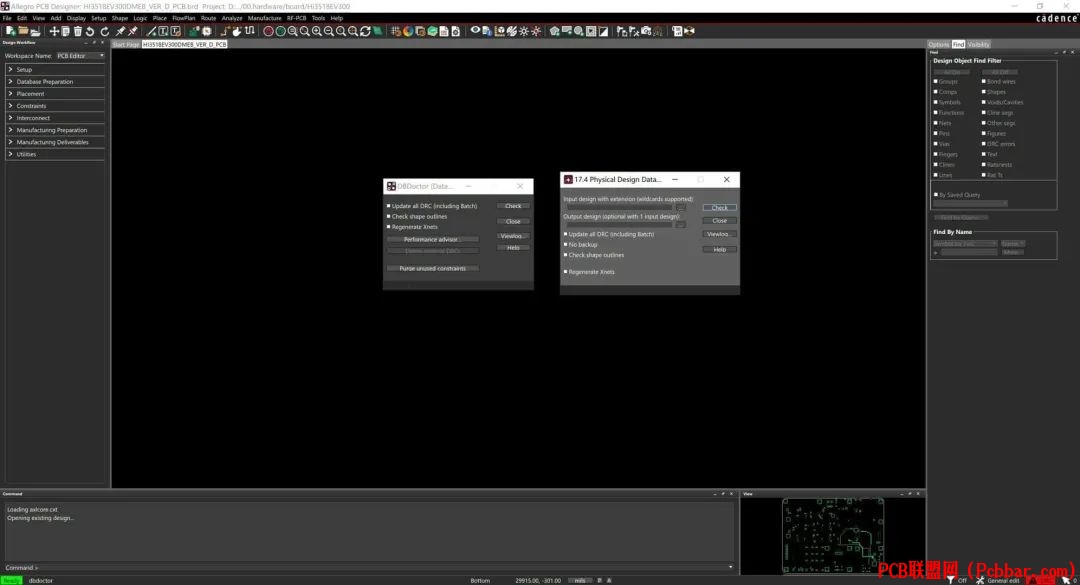Select the Copy tool icon
Viewport: 1080px width, 585px height.
[x=65, y=31]
